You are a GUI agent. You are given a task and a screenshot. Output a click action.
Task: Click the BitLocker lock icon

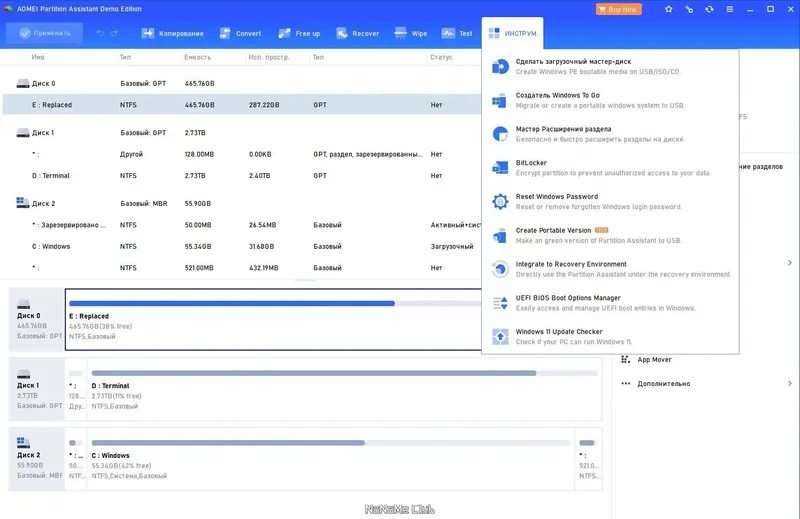point(500,168)
